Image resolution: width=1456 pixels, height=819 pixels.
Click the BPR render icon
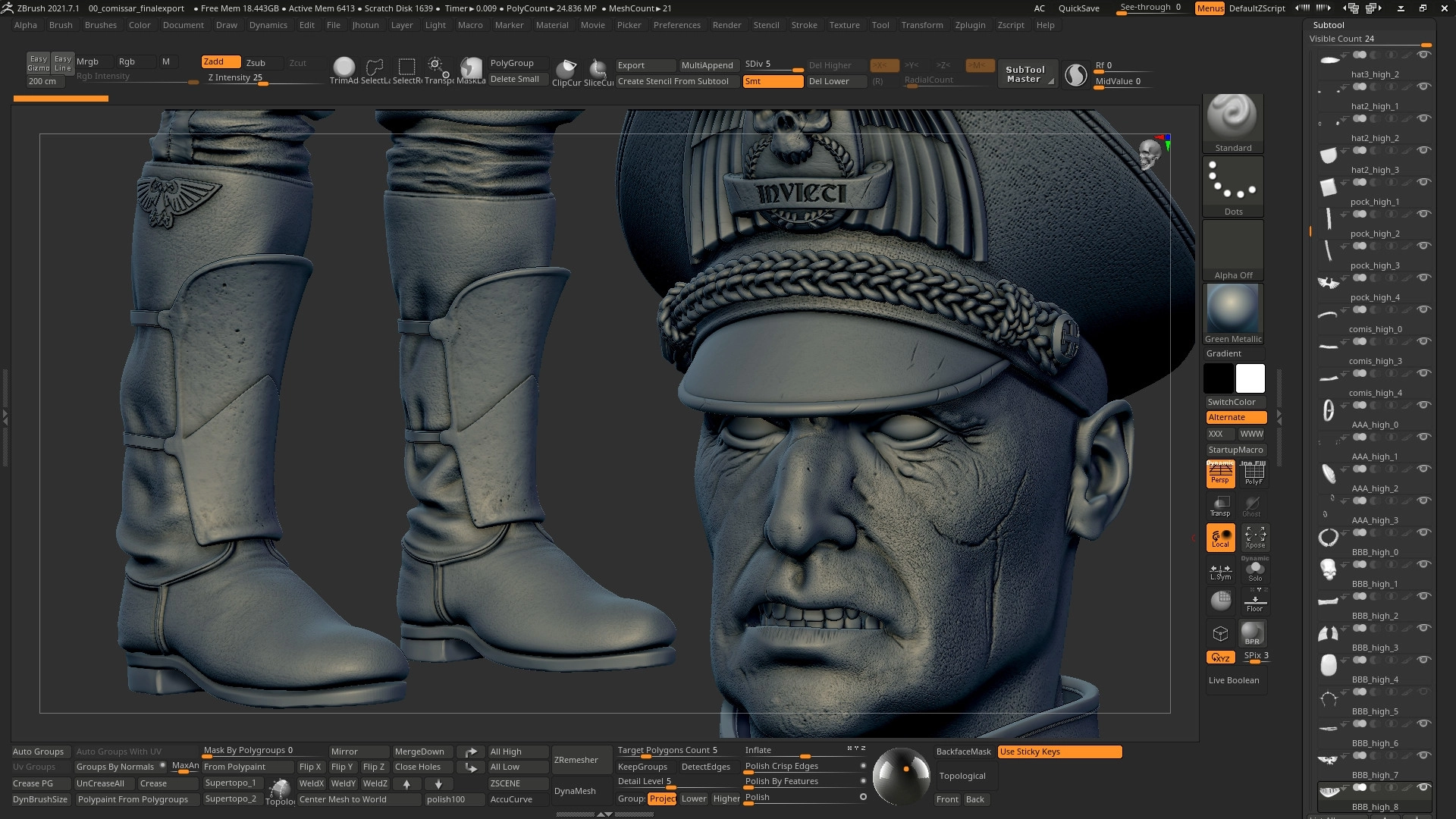1252,632
